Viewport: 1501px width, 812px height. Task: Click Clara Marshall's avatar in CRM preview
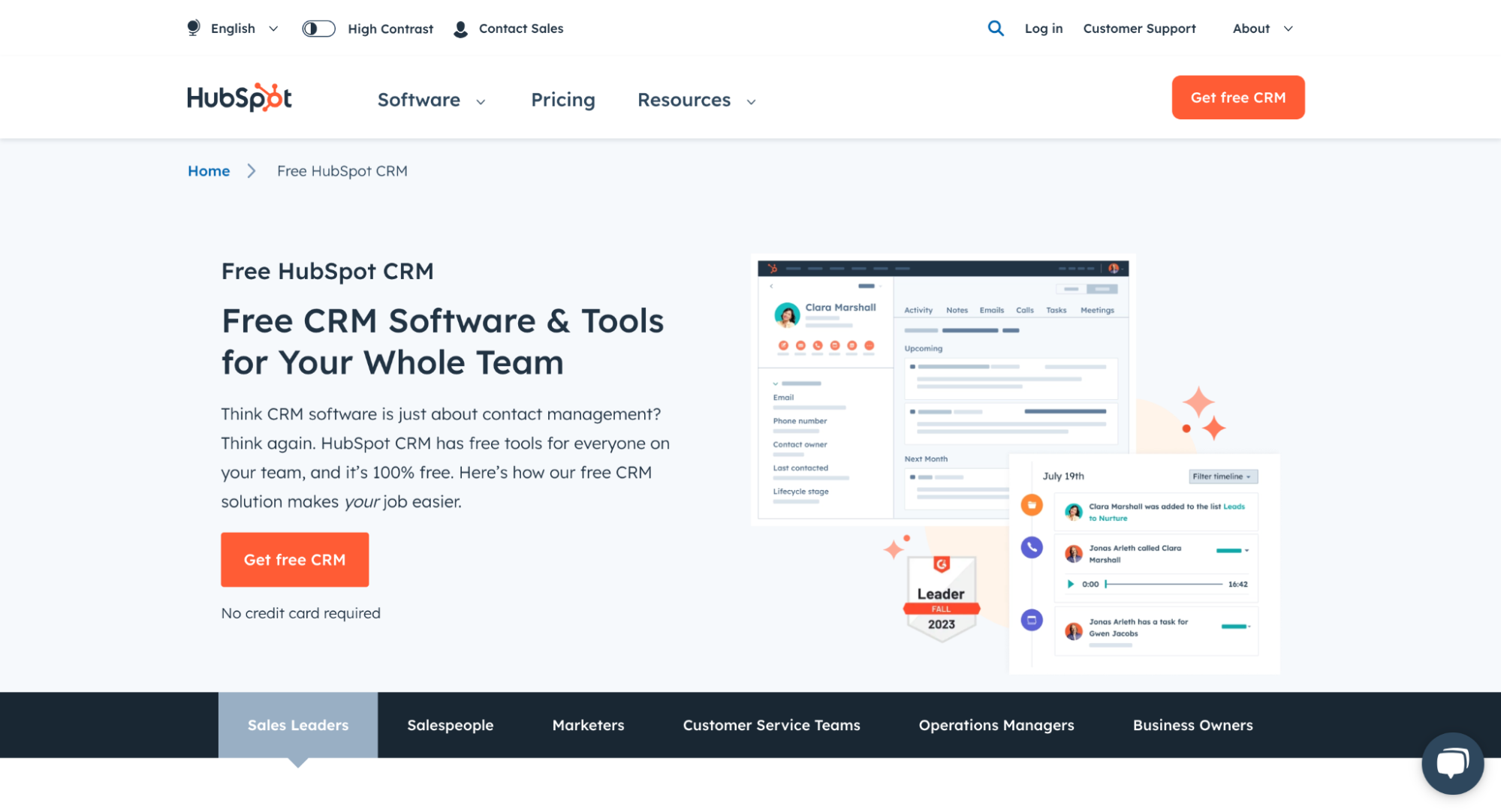tap(787, 315)
